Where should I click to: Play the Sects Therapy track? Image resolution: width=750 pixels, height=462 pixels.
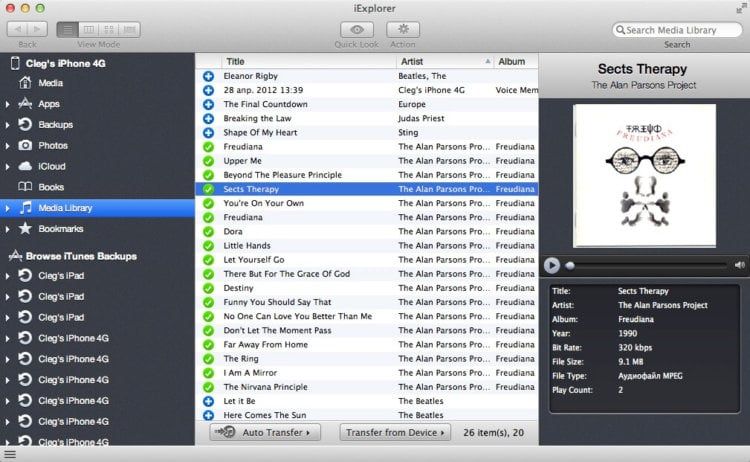551,265
